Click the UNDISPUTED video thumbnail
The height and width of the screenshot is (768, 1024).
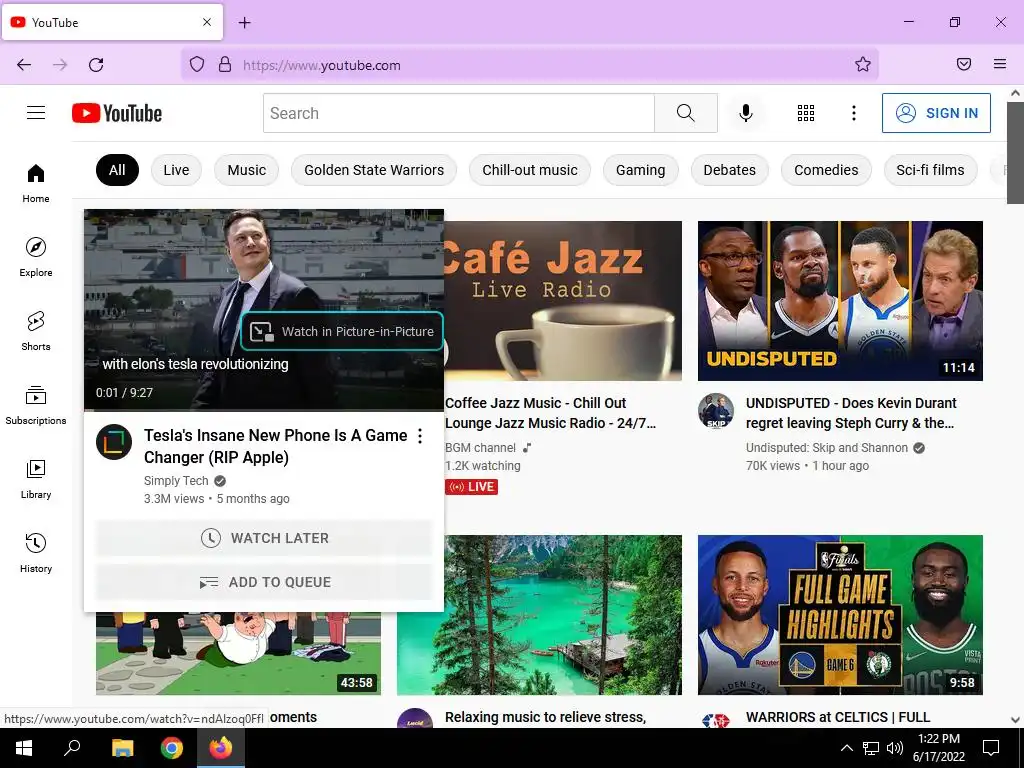[840, 300]
